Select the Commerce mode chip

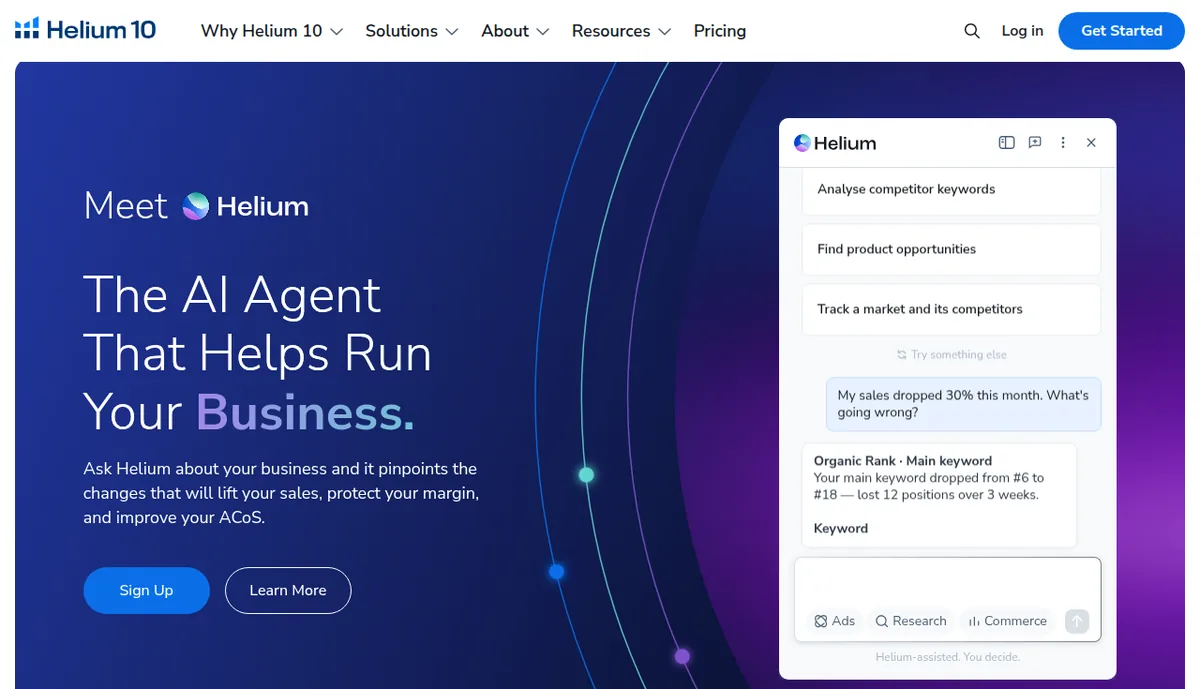click(x=1007, y=621)
